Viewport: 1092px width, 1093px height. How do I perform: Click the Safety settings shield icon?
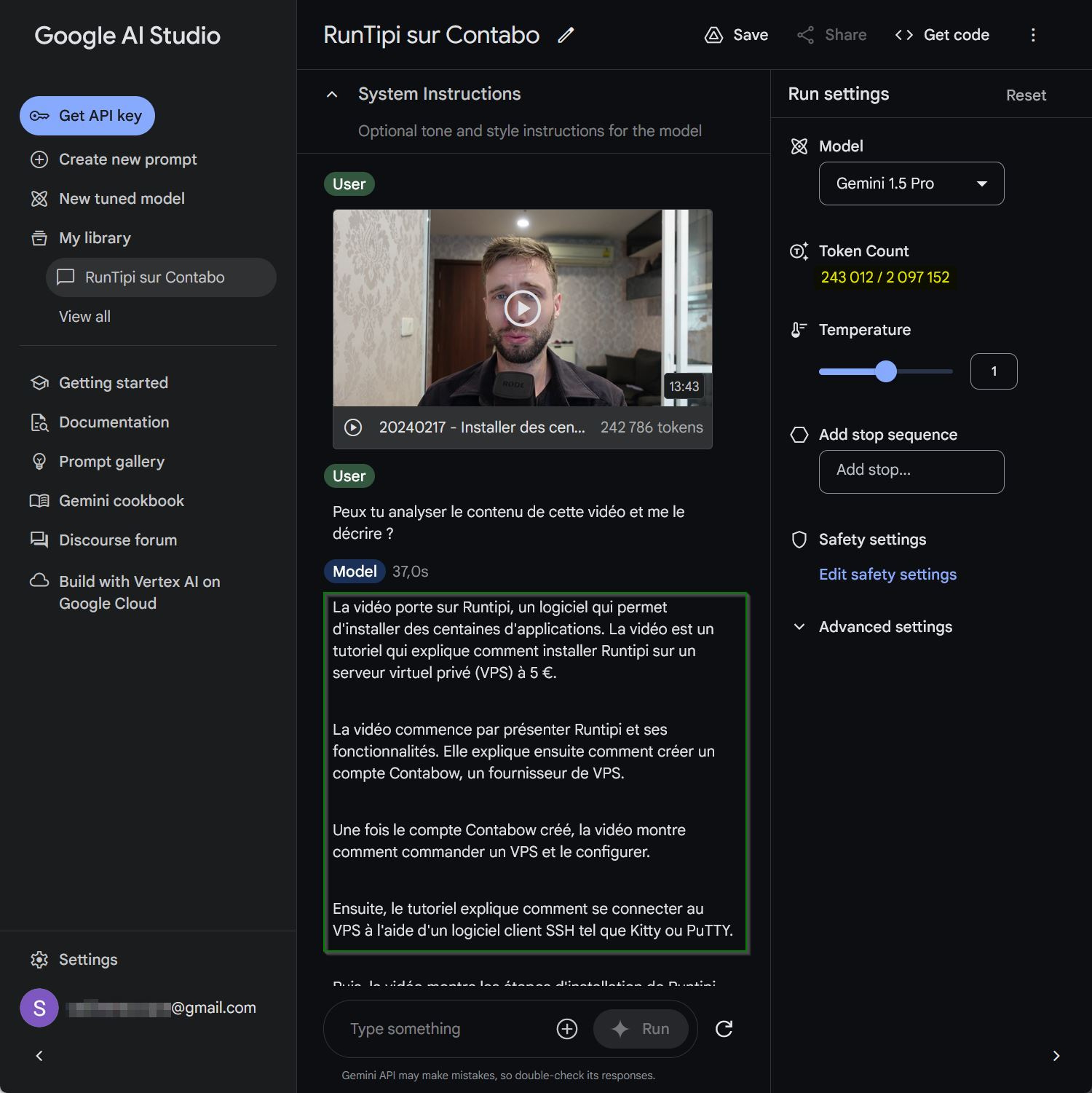pos(799,540)
